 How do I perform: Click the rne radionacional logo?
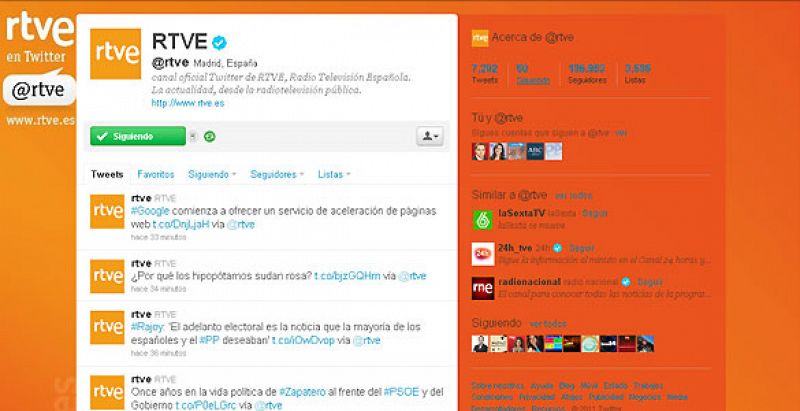[x=483, y=288]
